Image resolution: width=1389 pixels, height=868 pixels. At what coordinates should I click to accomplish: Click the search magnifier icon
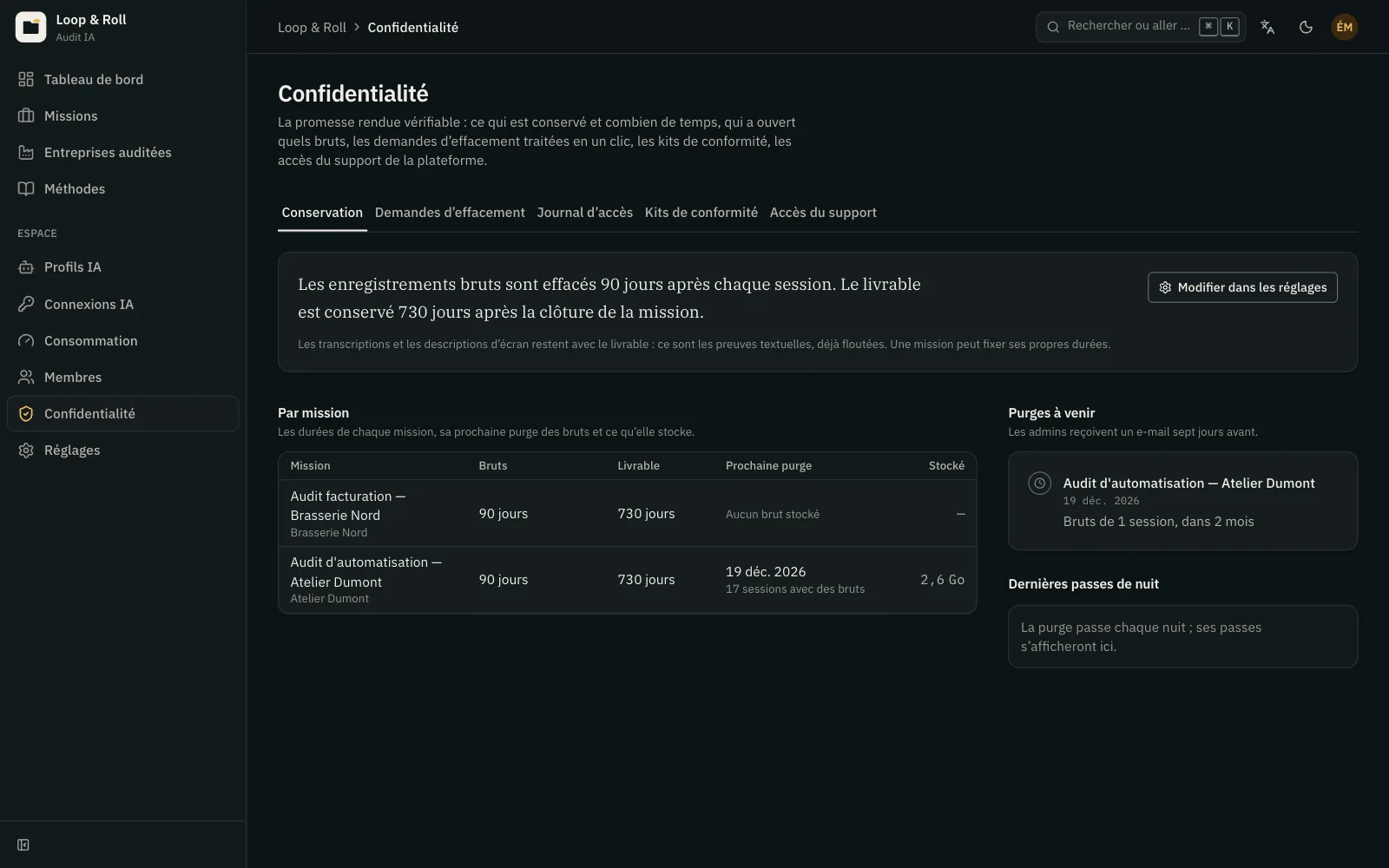coord(1053,27)
